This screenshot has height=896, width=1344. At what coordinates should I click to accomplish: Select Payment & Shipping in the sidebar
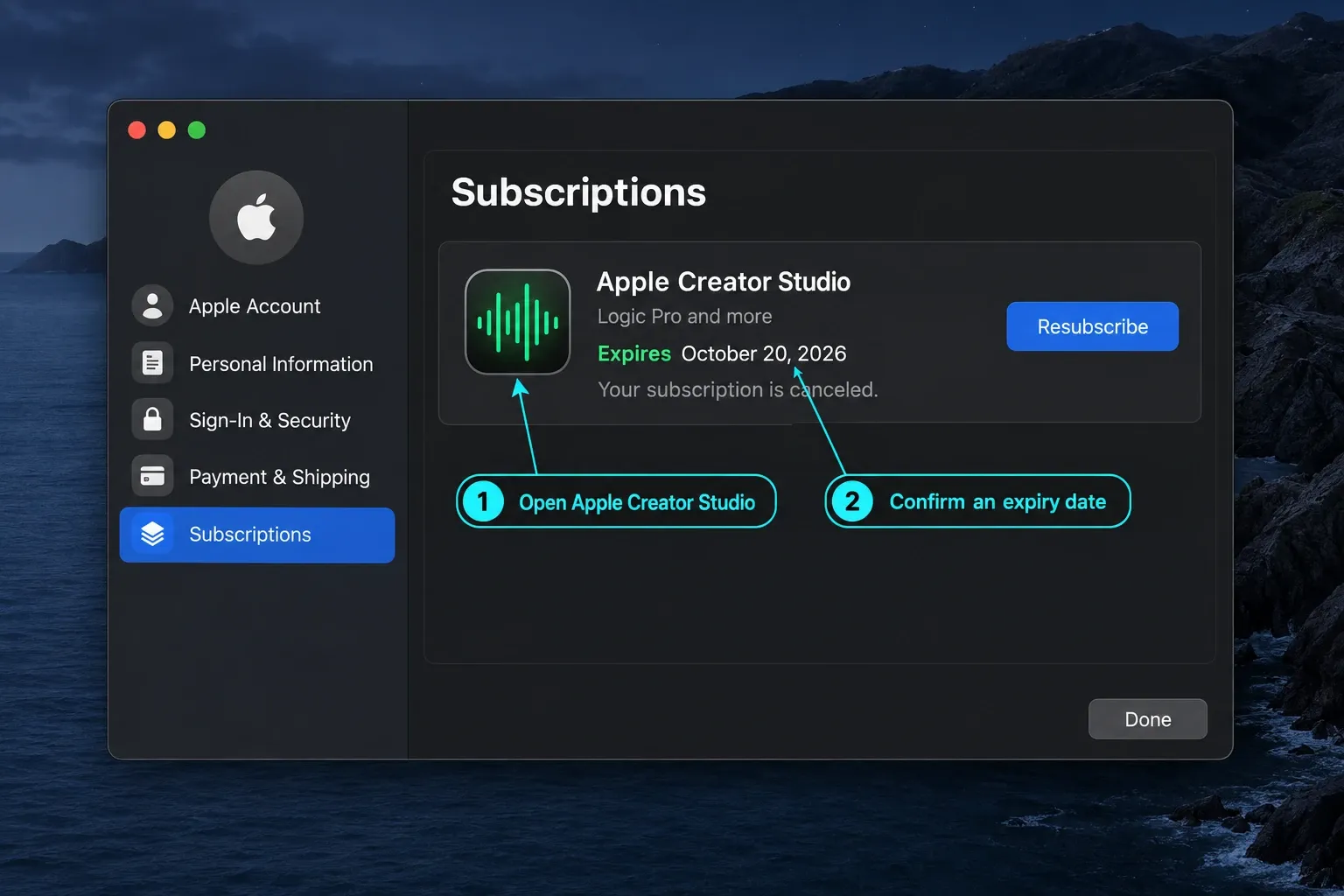[x=257, y=477]
